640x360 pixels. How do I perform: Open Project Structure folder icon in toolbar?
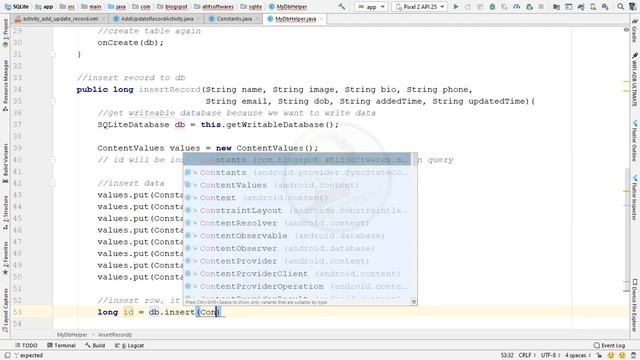click(556, 7)
